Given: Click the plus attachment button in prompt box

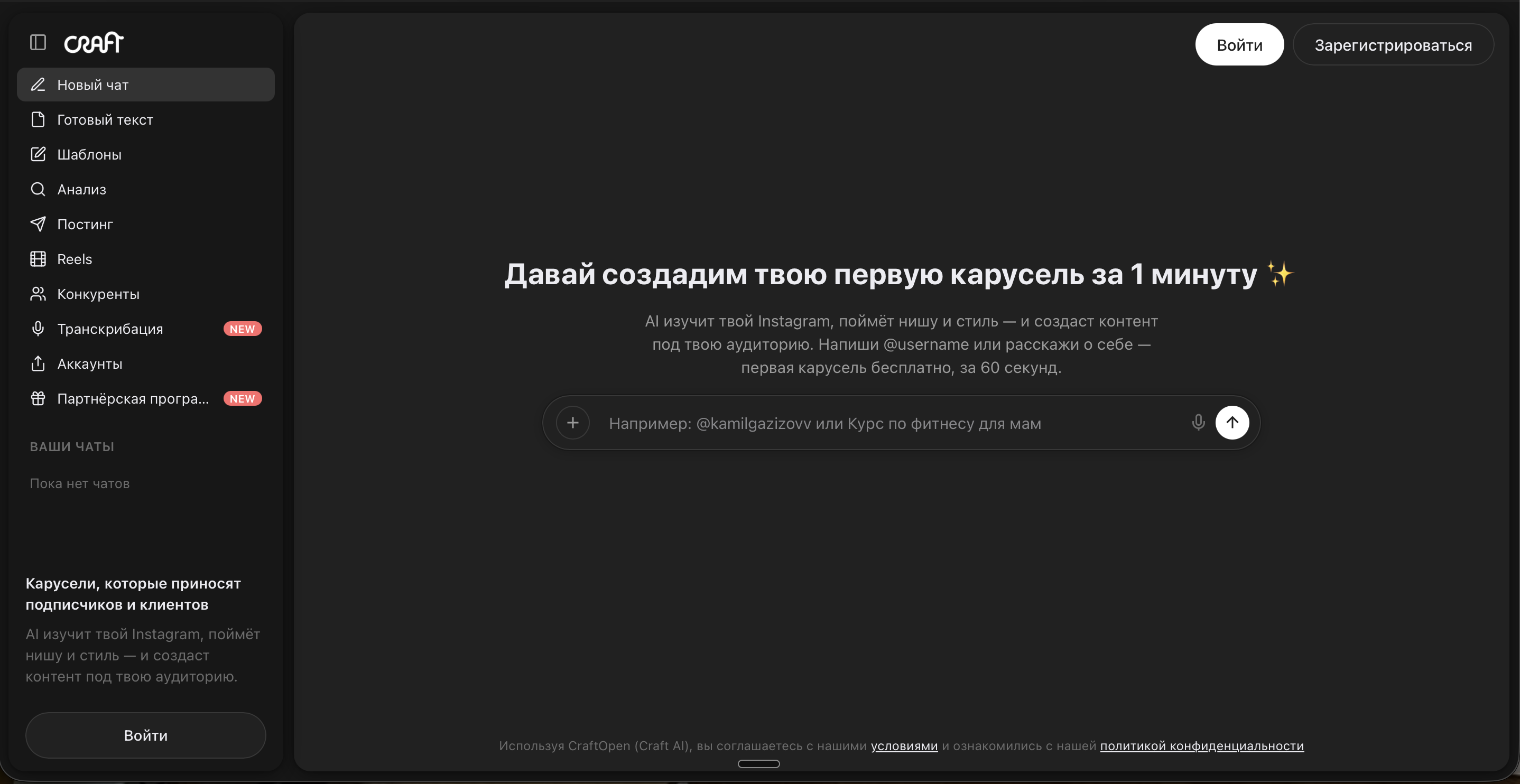Looking at the screenshot, I should coord(572,423).
